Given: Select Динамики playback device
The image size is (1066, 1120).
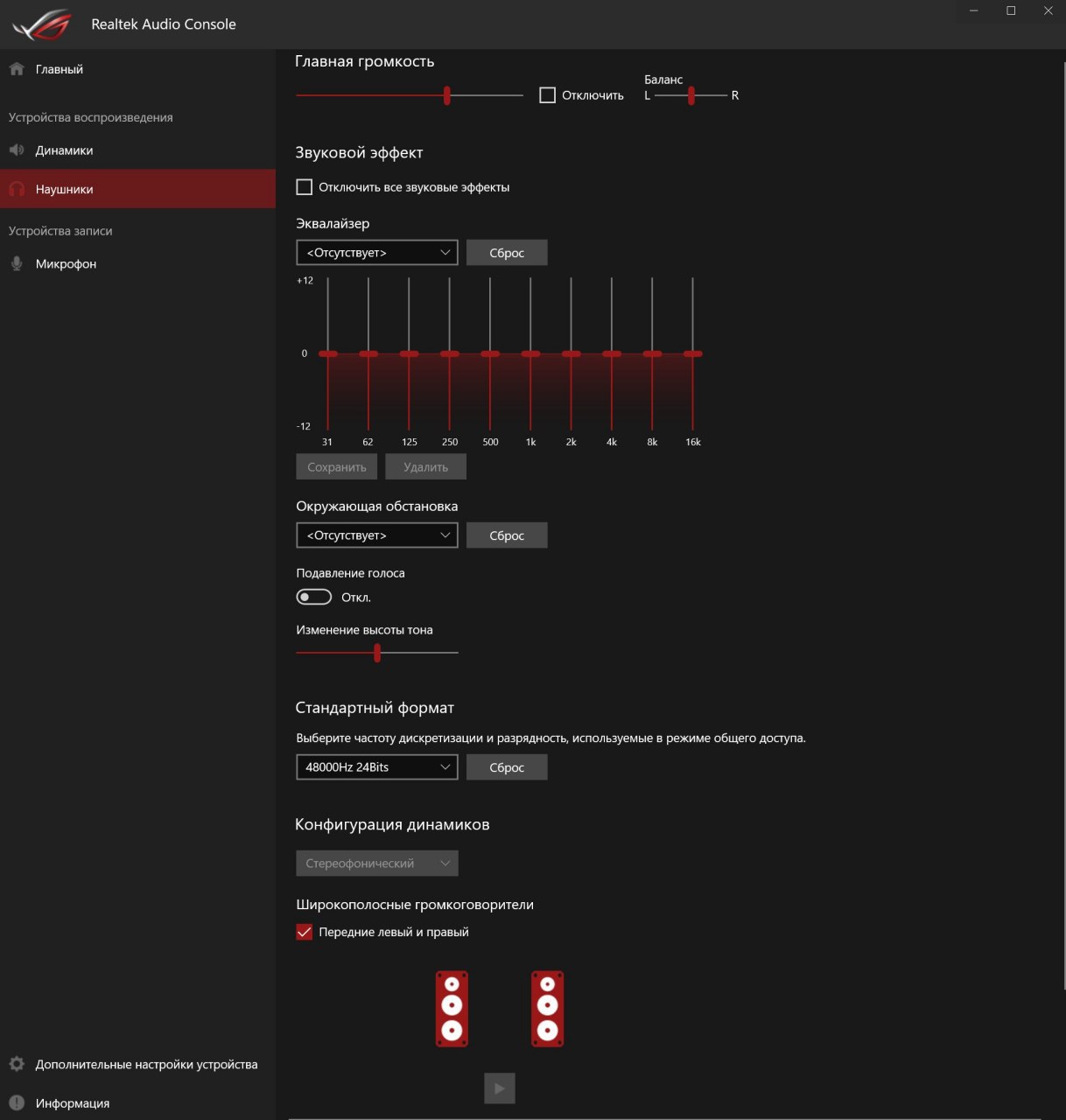Looking at the screenshot, I should tap(137, 150).
